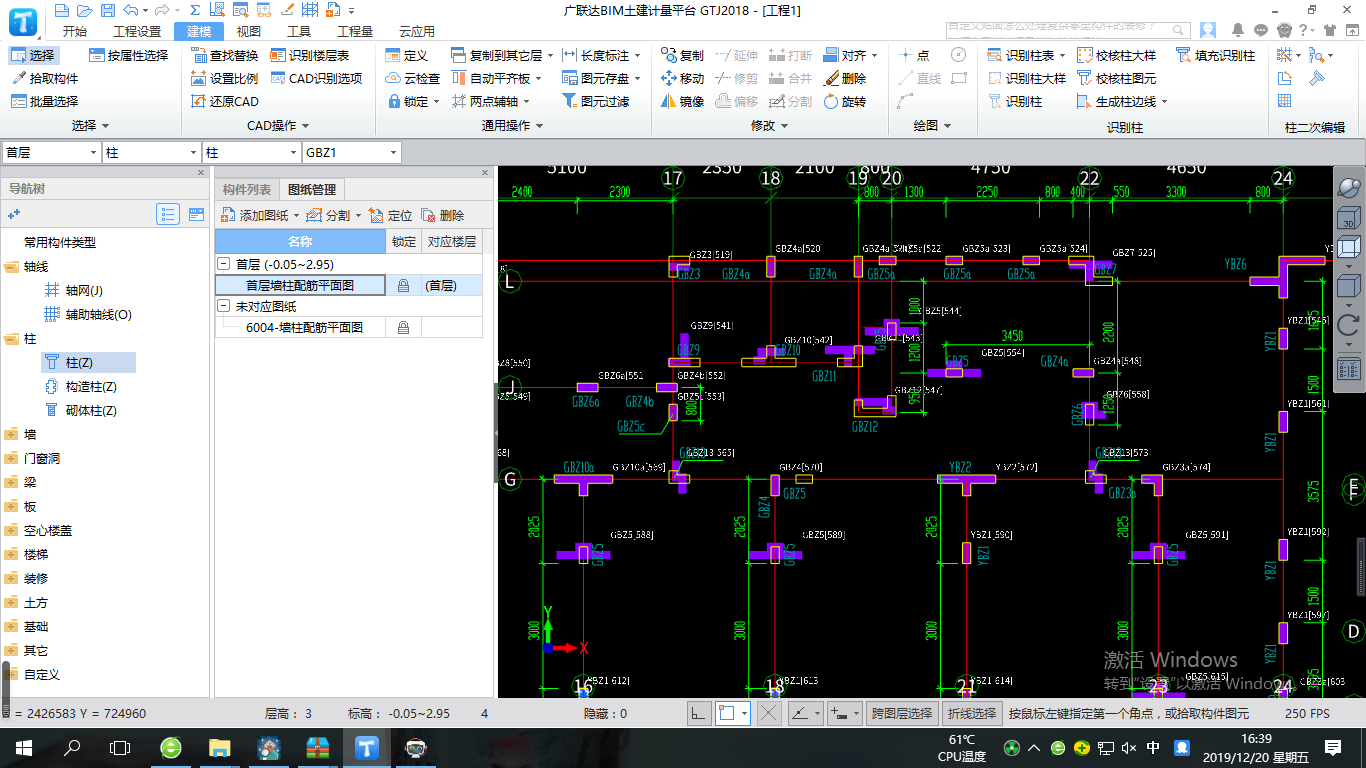Click 删除 in drawing management toolbar
Screen dimensions: 1366x768
(x=443, y=215)
